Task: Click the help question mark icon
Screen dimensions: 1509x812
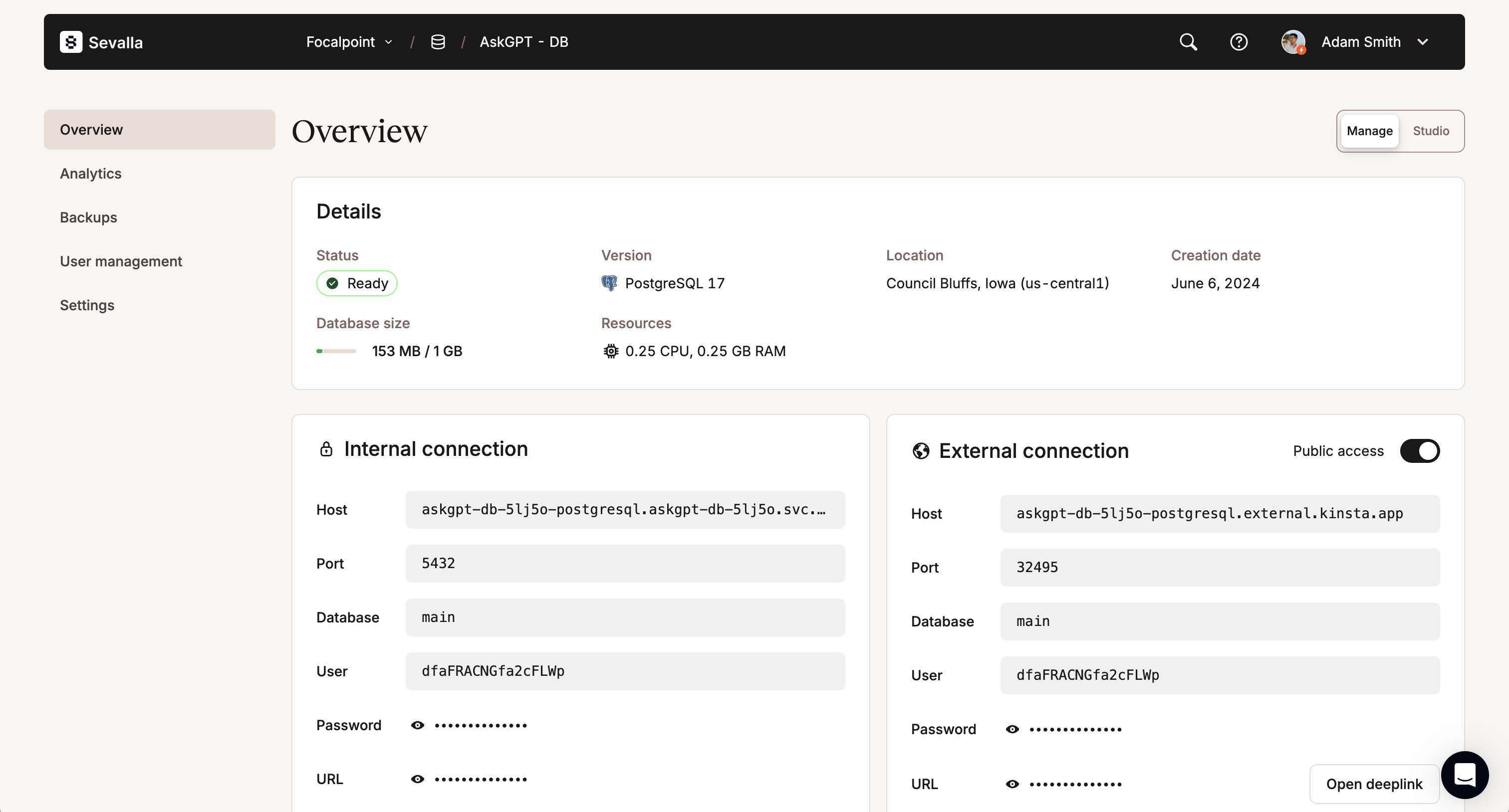Action: point(1239,42)
